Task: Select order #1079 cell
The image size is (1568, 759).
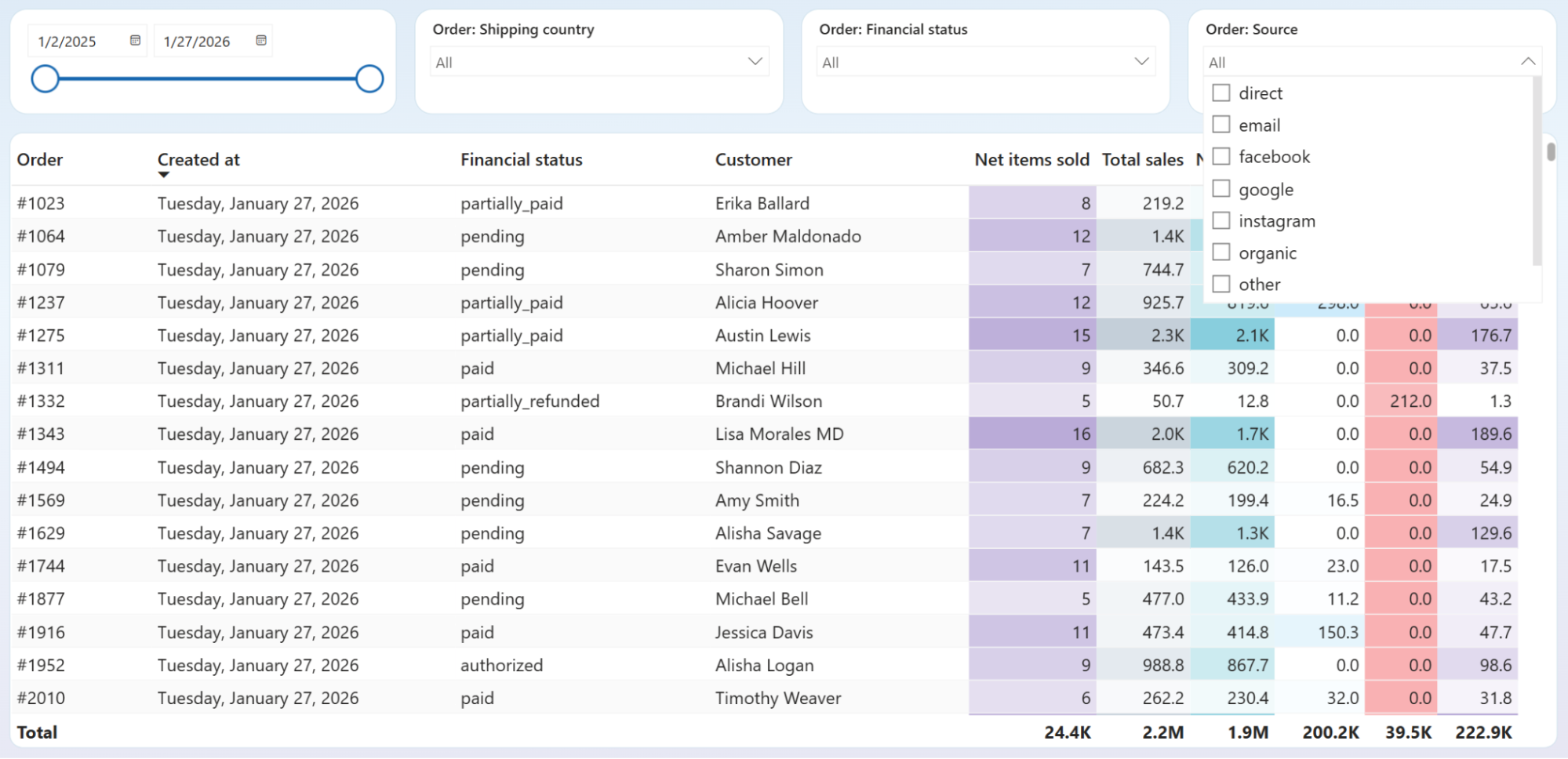Action: 41,270
